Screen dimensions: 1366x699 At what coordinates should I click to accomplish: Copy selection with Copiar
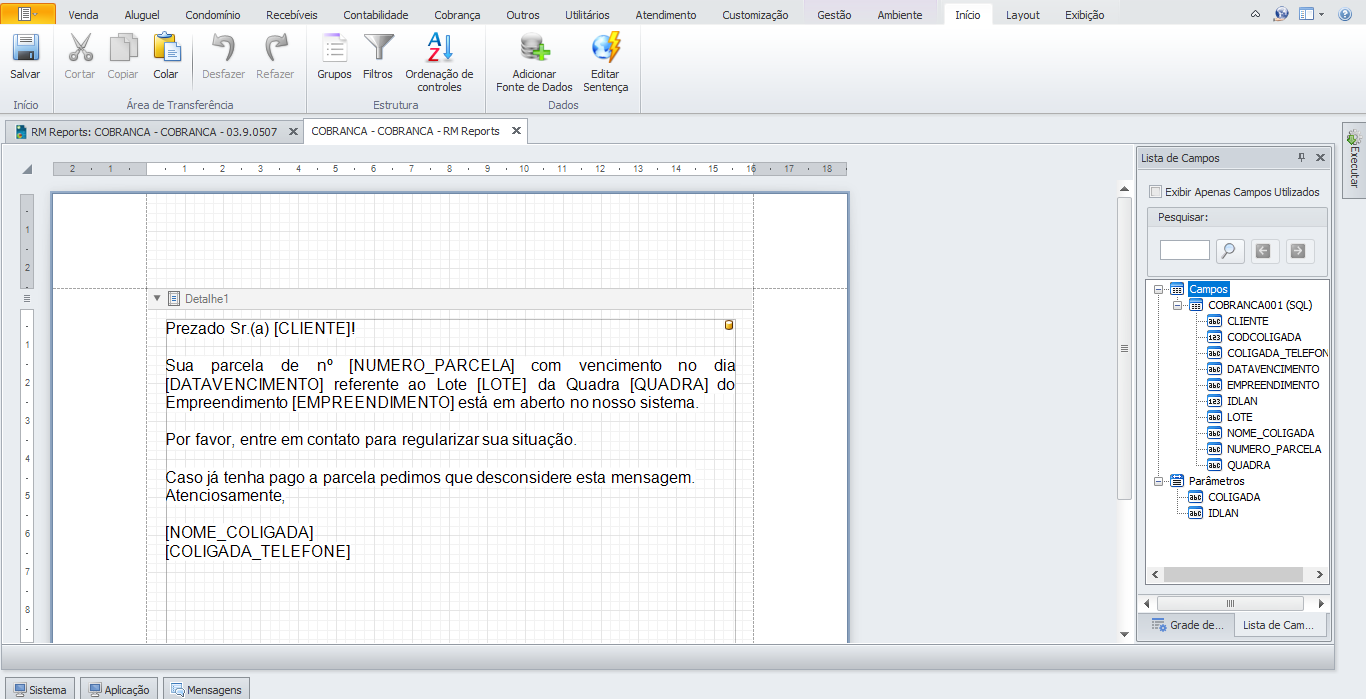pyautogui.click(x=123, y=57)
